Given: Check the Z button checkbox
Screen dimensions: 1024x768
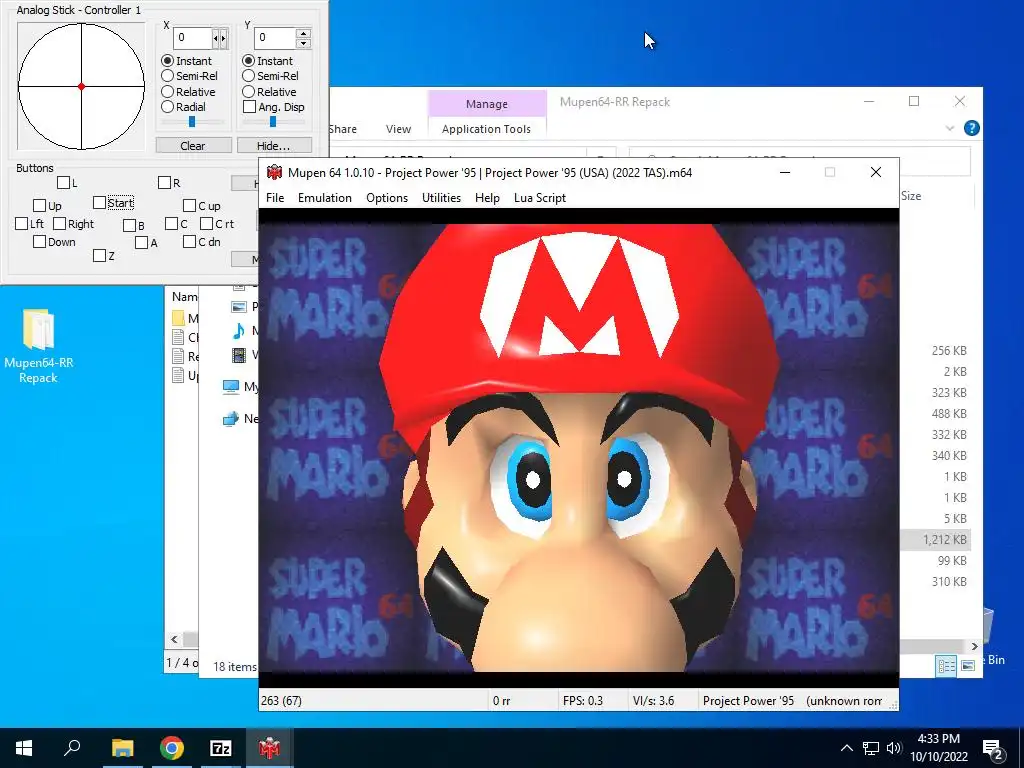Looking at the screenshot, I should (99, 256).
